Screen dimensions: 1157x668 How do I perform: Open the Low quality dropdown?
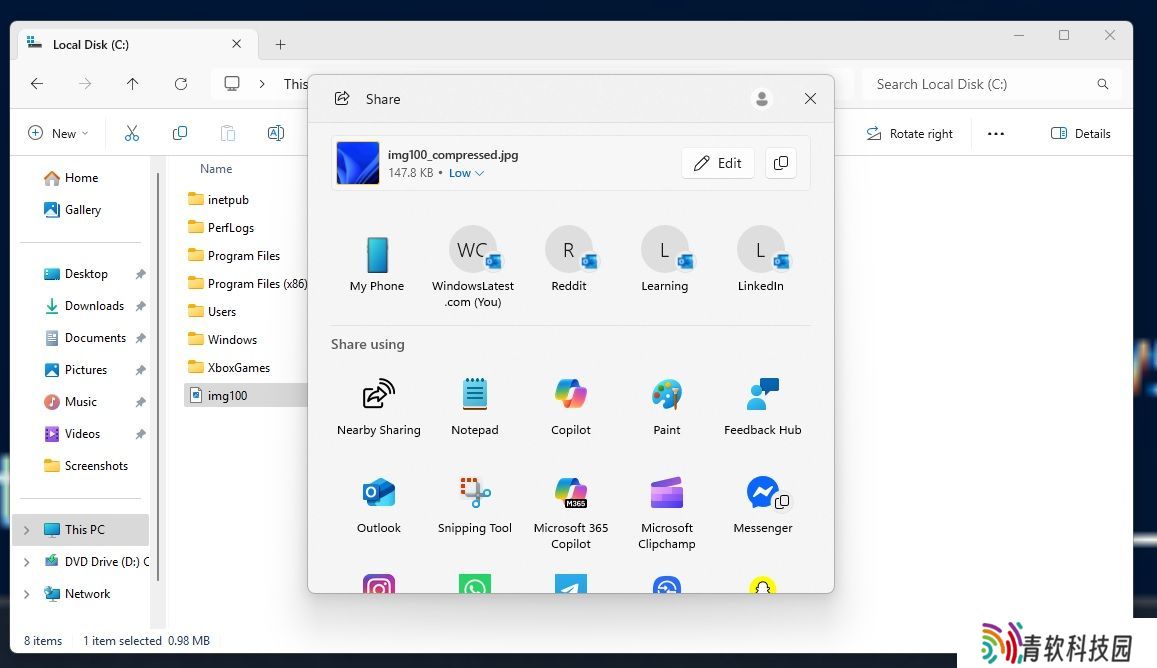466,173
